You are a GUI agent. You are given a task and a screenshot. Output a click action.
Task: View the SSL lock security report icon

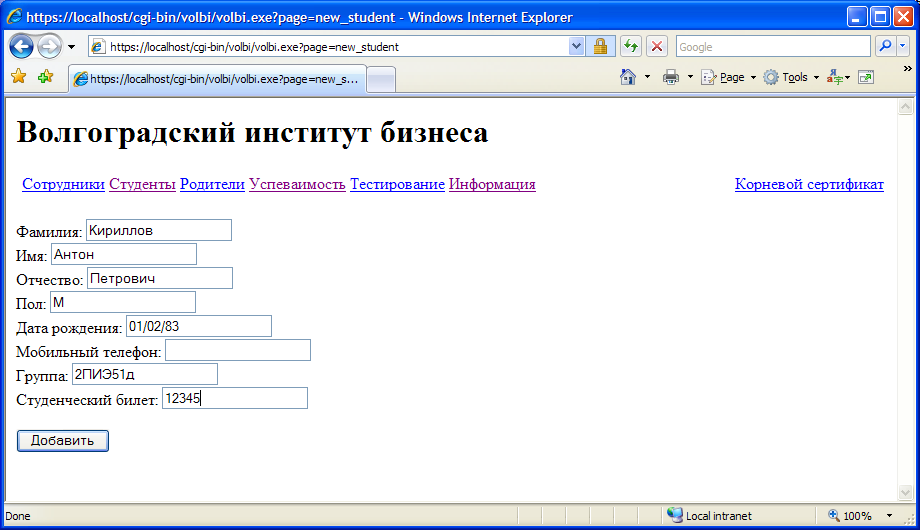coord(600,46)
